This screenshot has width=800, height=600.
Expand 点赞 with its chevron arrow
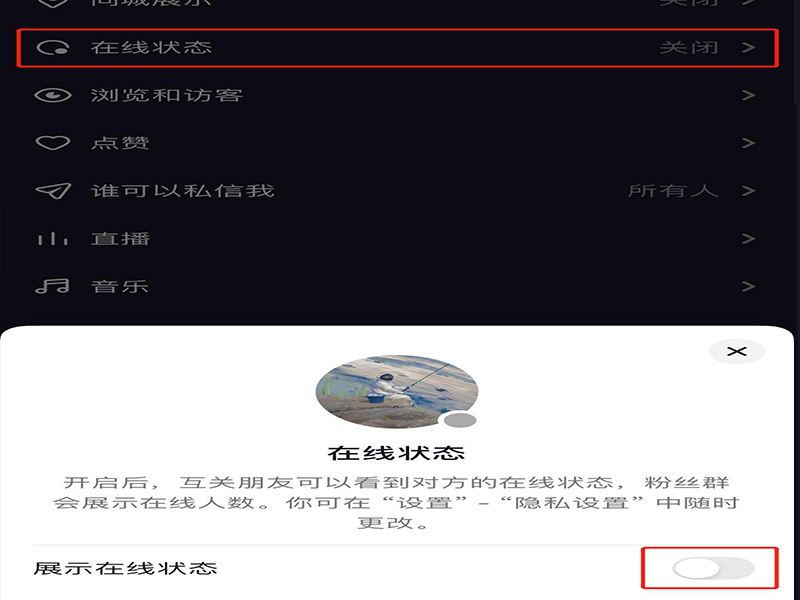tap(748, 143)
